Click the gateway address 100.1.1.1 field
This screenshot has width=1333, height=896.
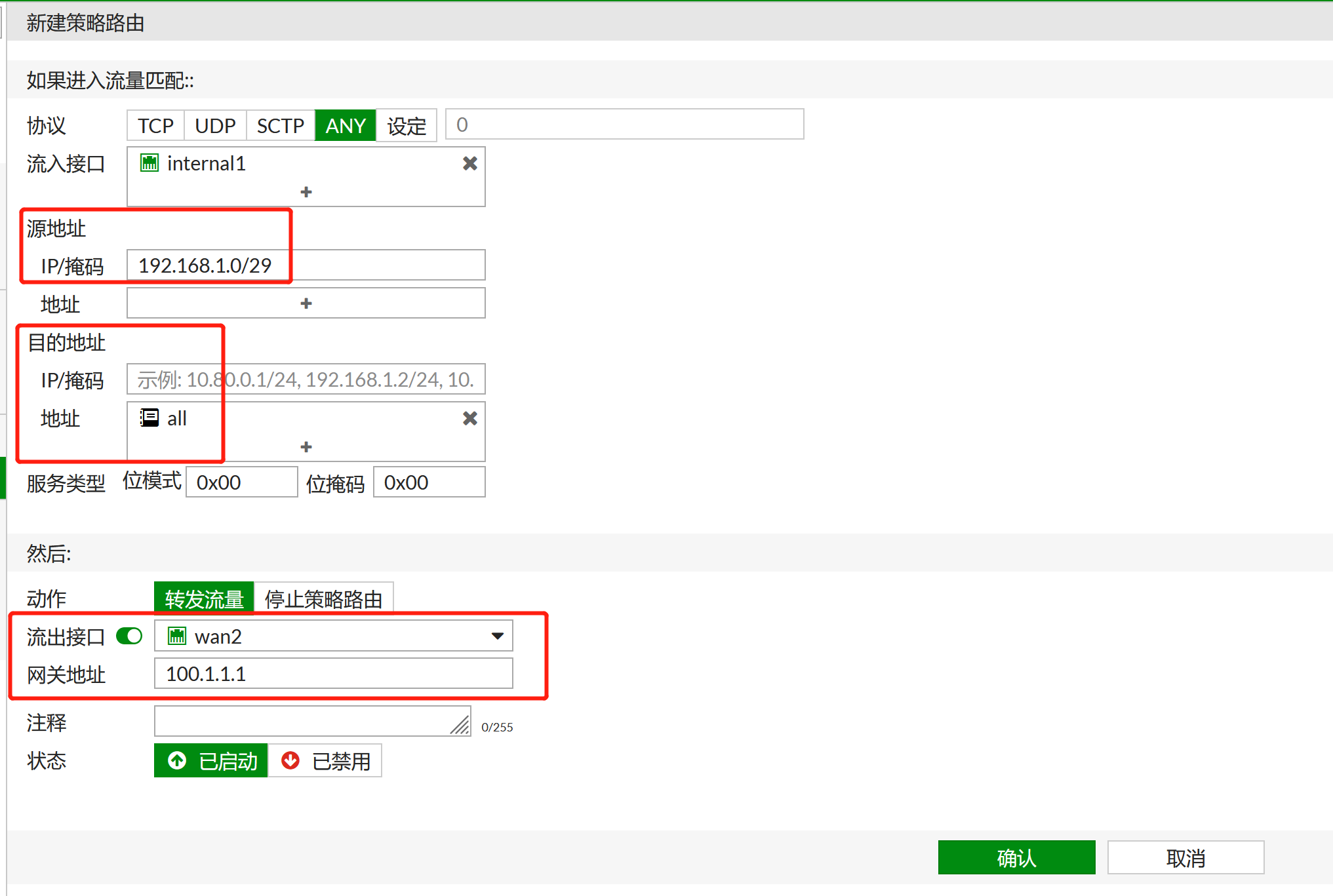click(333, 674)
